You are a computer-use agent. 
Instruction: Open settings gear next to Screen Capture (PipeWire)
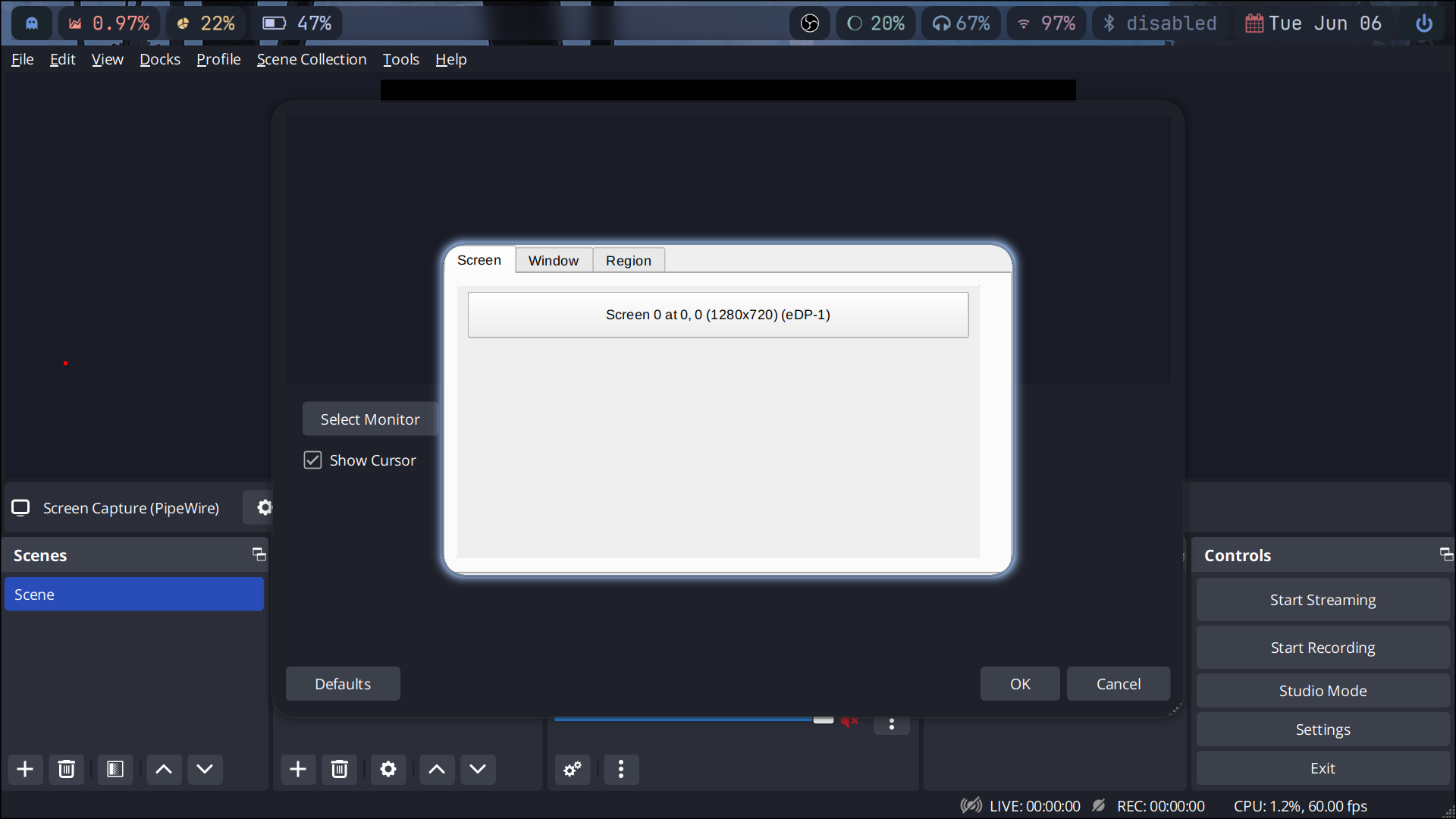coord(263,507)
